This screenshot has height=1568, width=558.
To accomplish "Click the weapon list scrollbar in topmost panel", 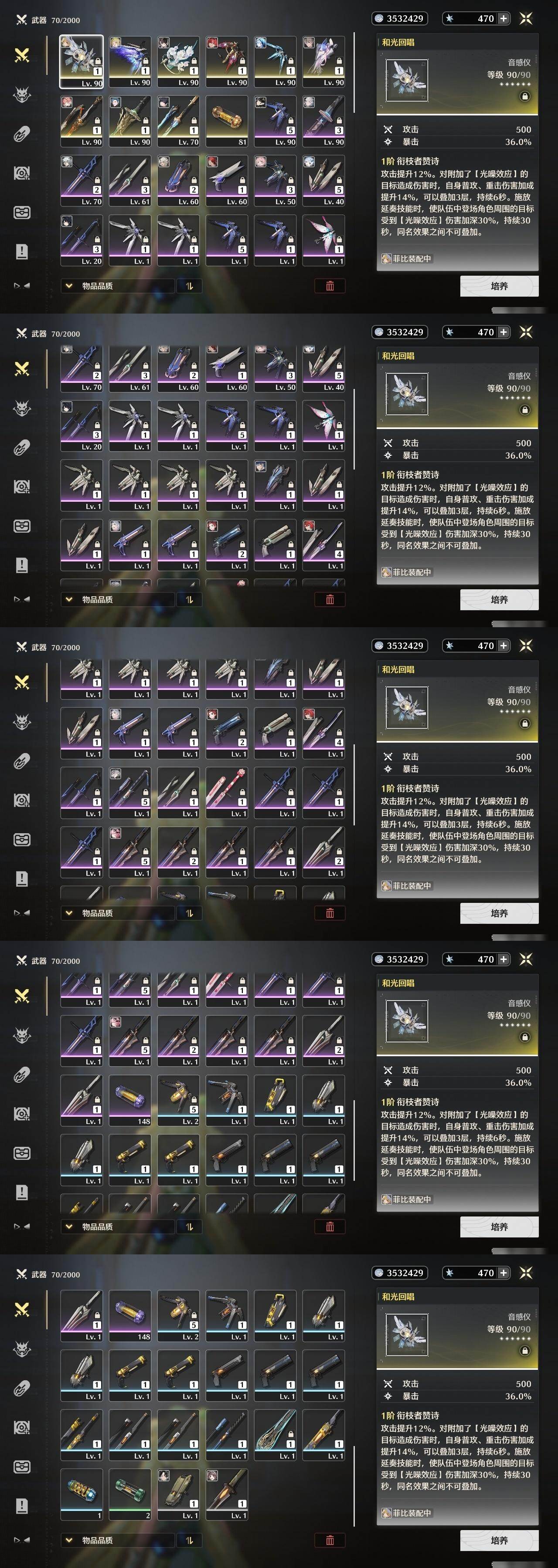I will pos(354,73).
